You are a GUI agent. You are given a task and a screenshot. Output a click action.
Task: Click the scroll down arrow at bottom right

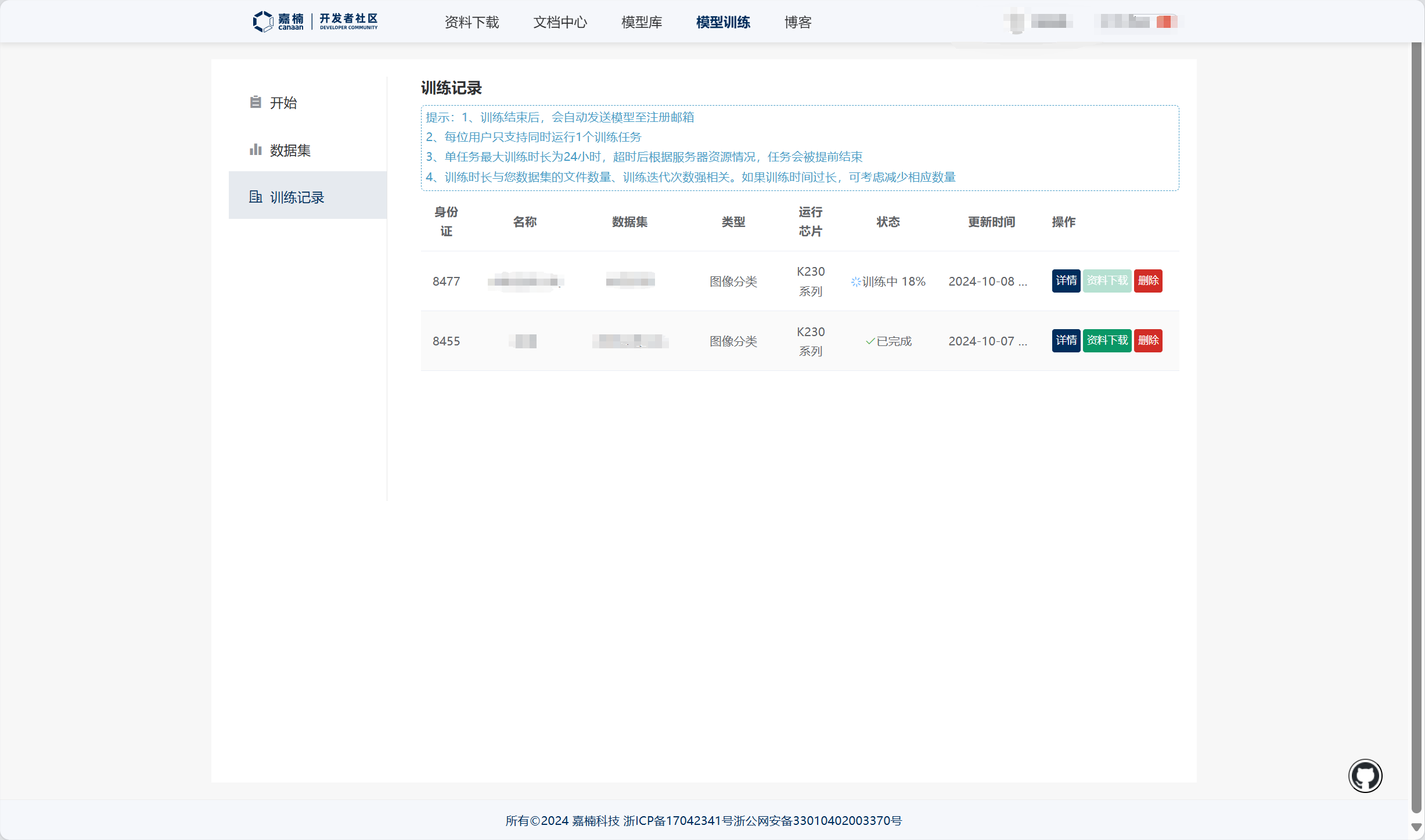(x=1416, y=827)
